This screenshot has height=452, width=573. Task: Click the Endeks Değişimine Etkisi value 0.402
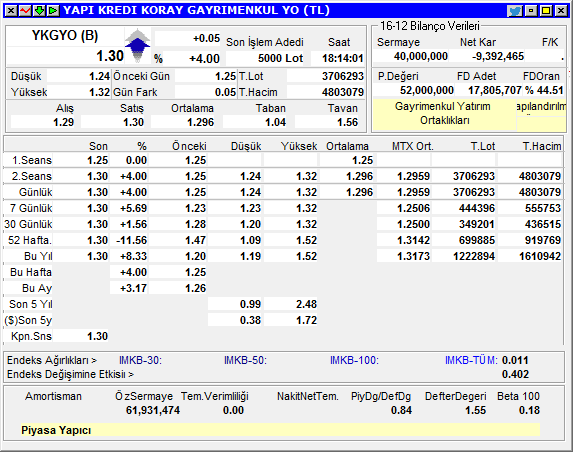(x=515, y=375)
